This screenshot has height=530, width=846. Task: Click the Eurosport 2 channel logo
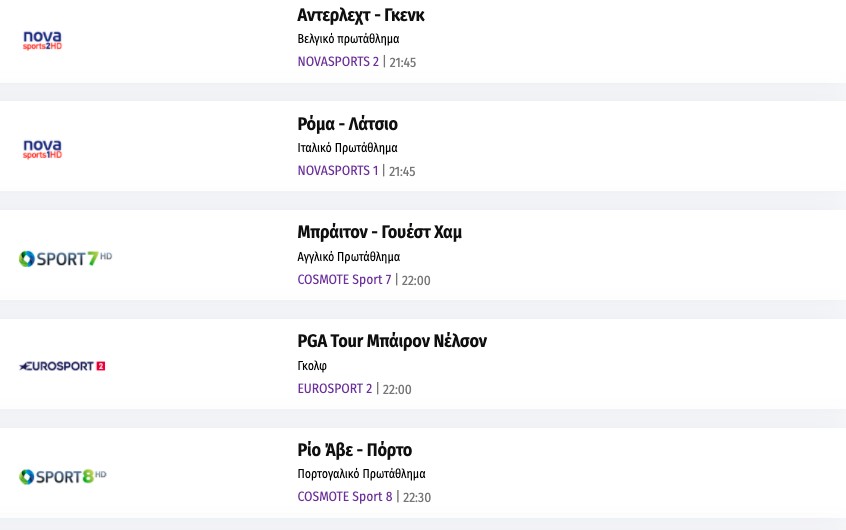click(62, 366)
